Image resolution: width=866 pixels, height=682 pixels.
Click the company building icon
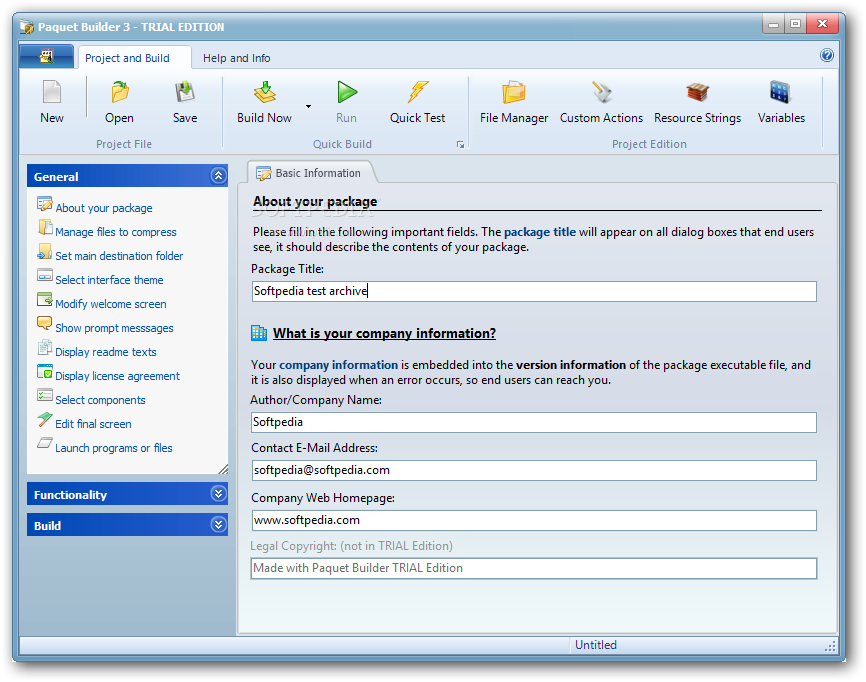[x=259, y=332]
